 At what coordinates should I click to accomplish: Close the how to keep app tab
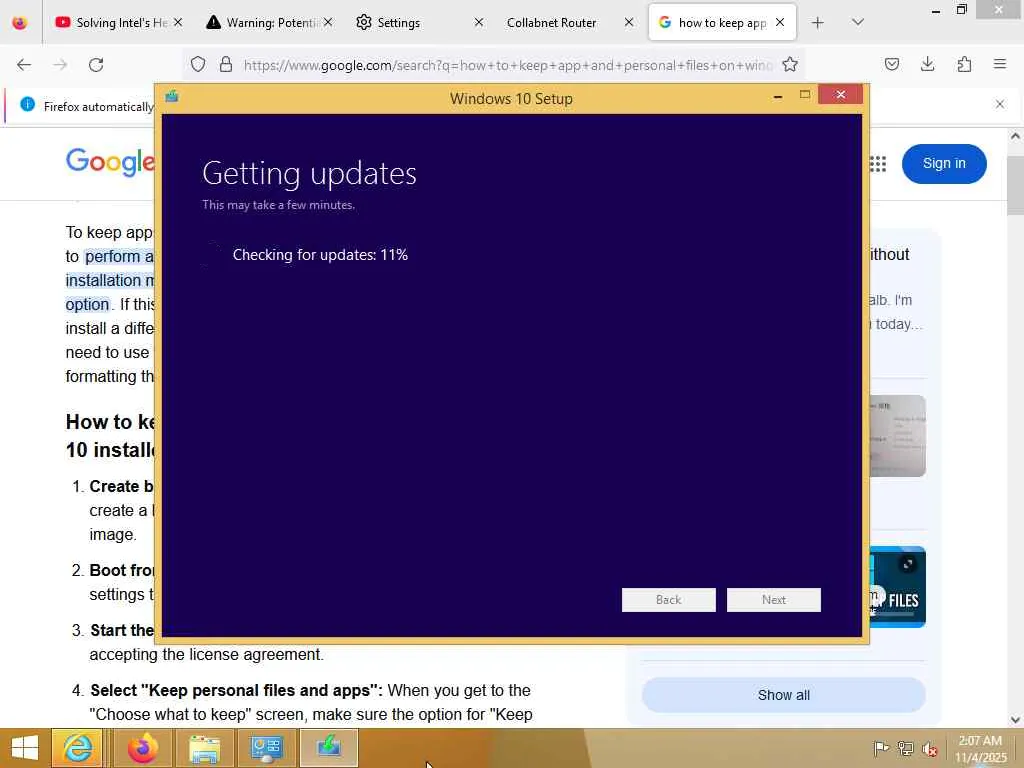tap(780, 22)
